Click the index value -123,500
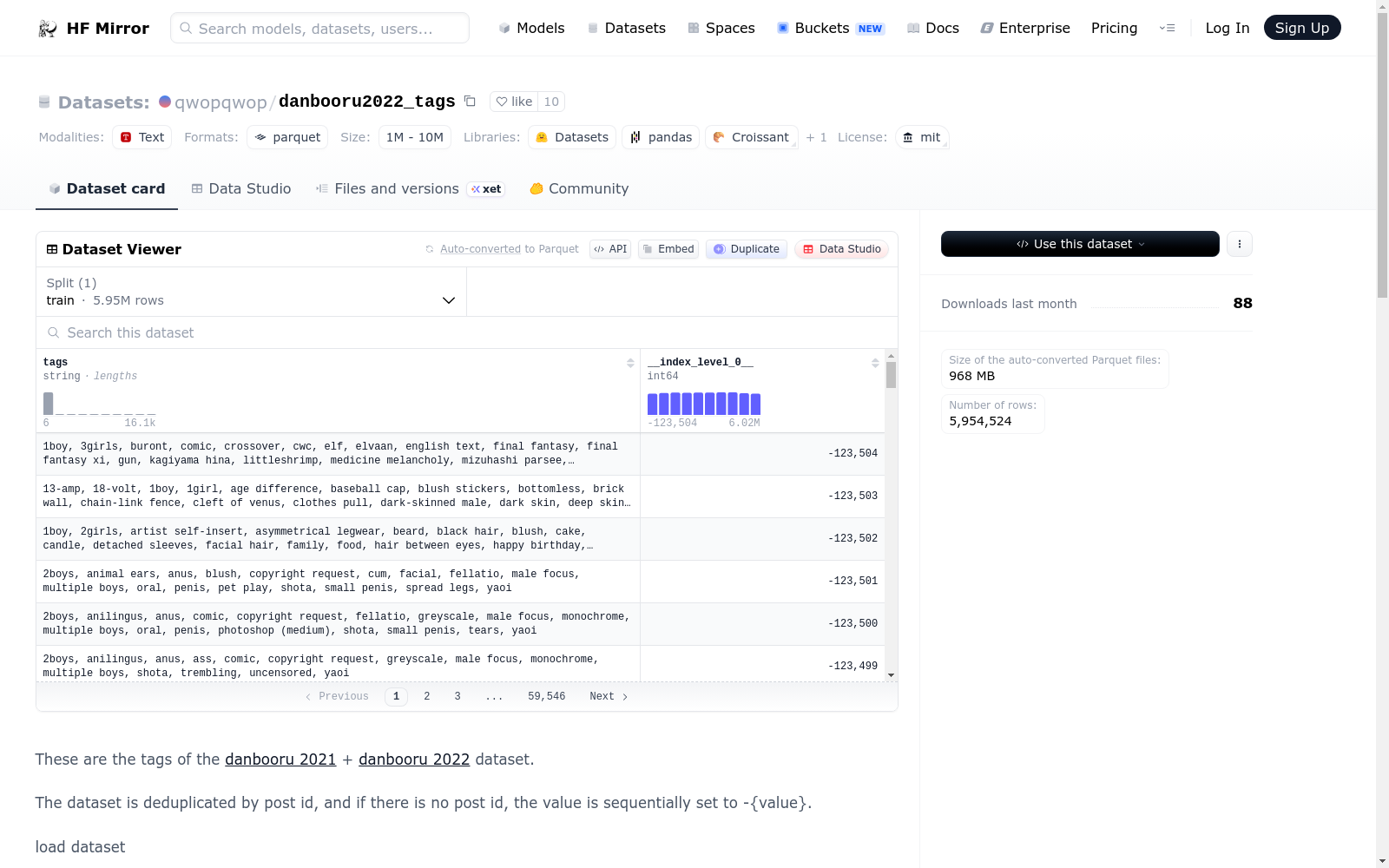Screen dimensions: 1389x868 tap(852, 624)
